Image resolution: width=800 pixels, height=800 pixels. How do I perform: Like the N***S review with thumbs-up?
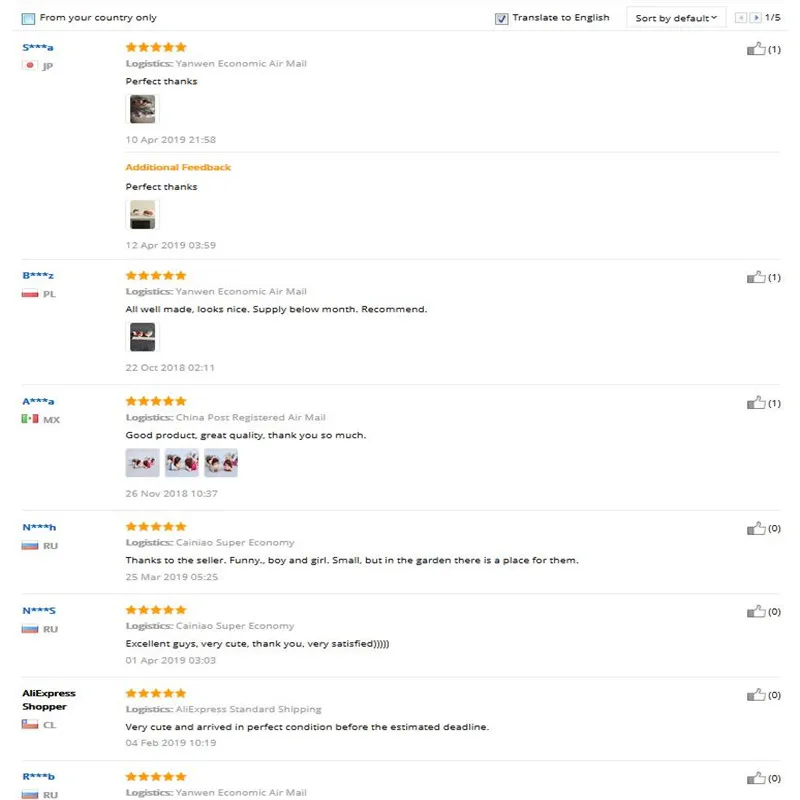tap(756, 612)
